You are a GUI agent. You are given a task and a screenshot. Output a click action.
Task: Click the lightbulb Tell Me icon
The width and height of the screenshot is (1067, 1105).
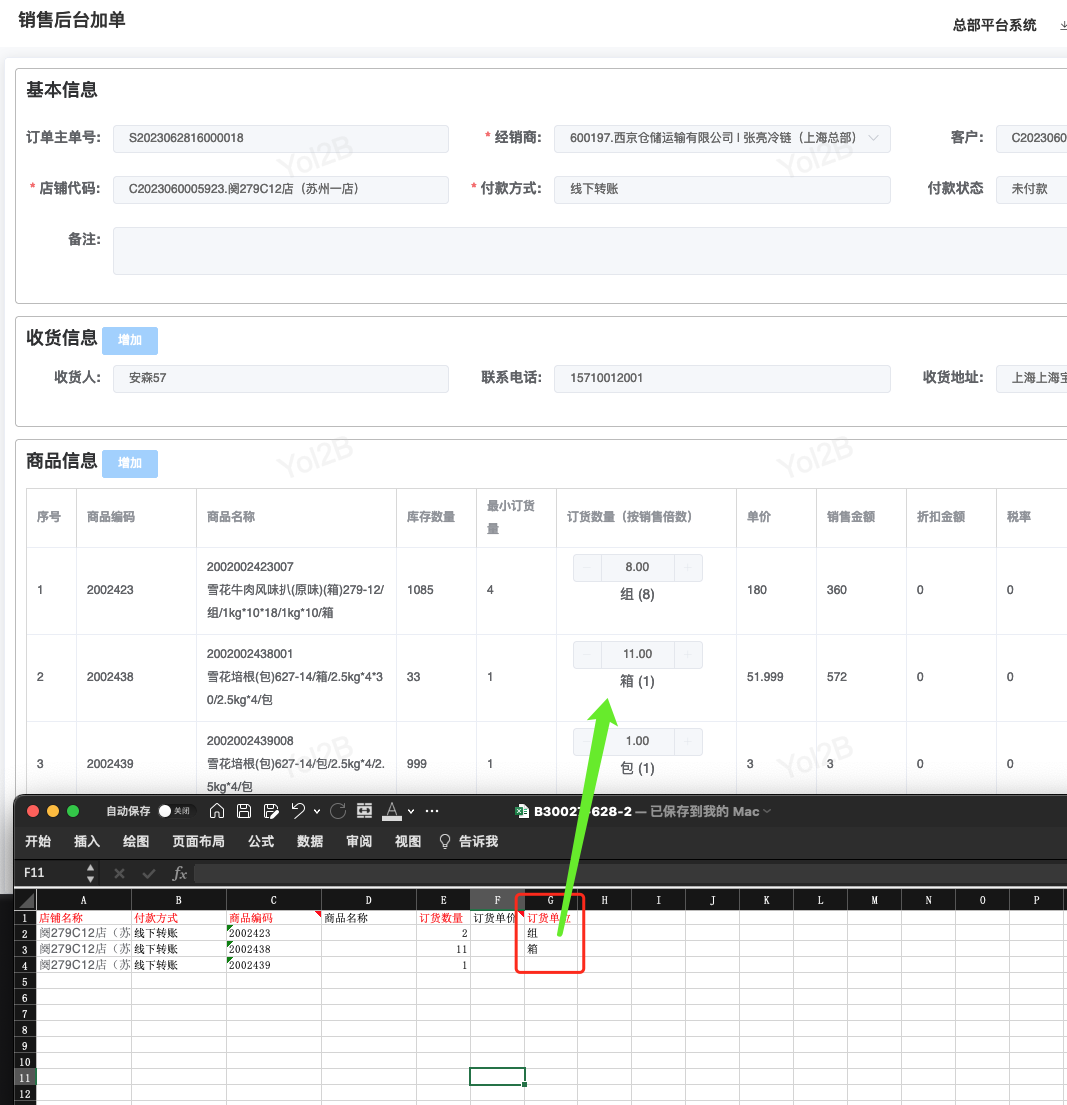point(445,842)
